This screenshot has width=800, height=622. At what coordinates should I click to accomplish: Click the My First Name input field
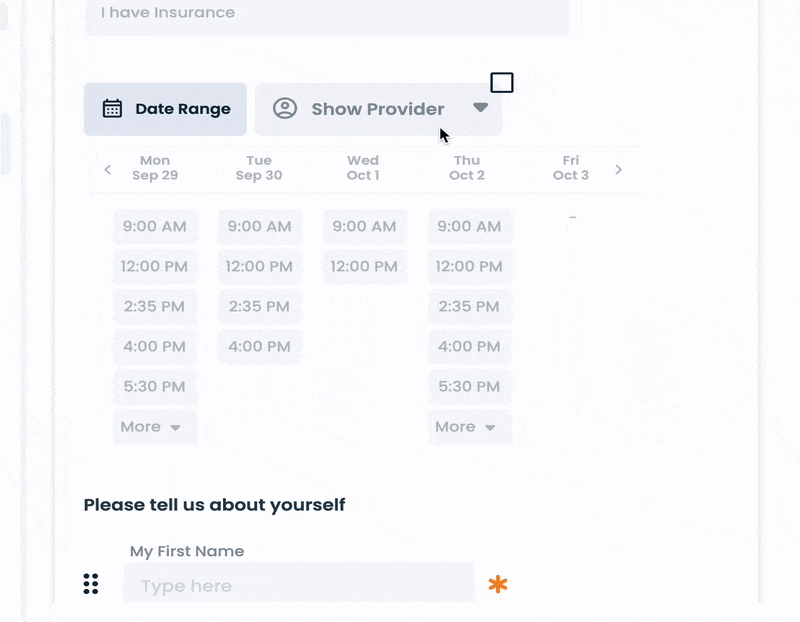[x=298, y=585]
